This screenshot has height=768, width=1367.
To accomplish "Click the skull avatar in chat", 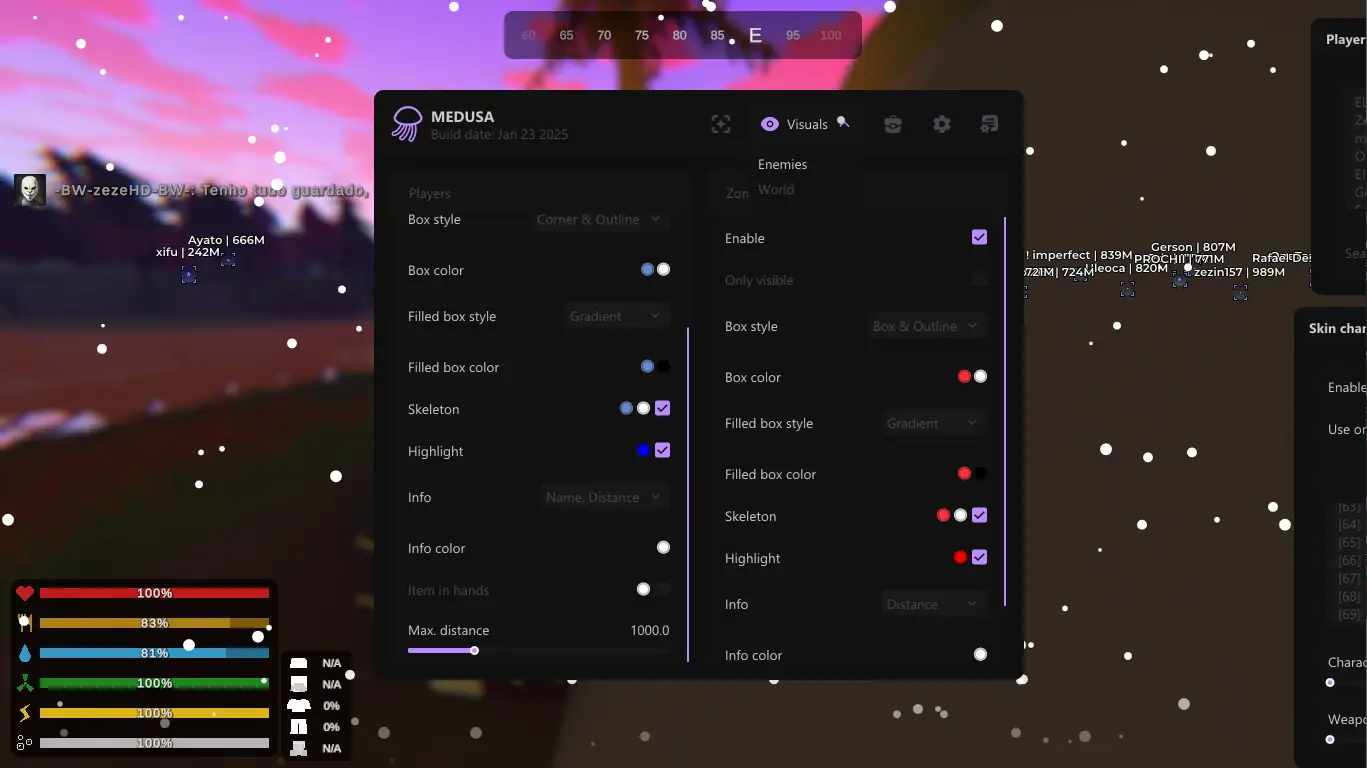I will [30, 190].
